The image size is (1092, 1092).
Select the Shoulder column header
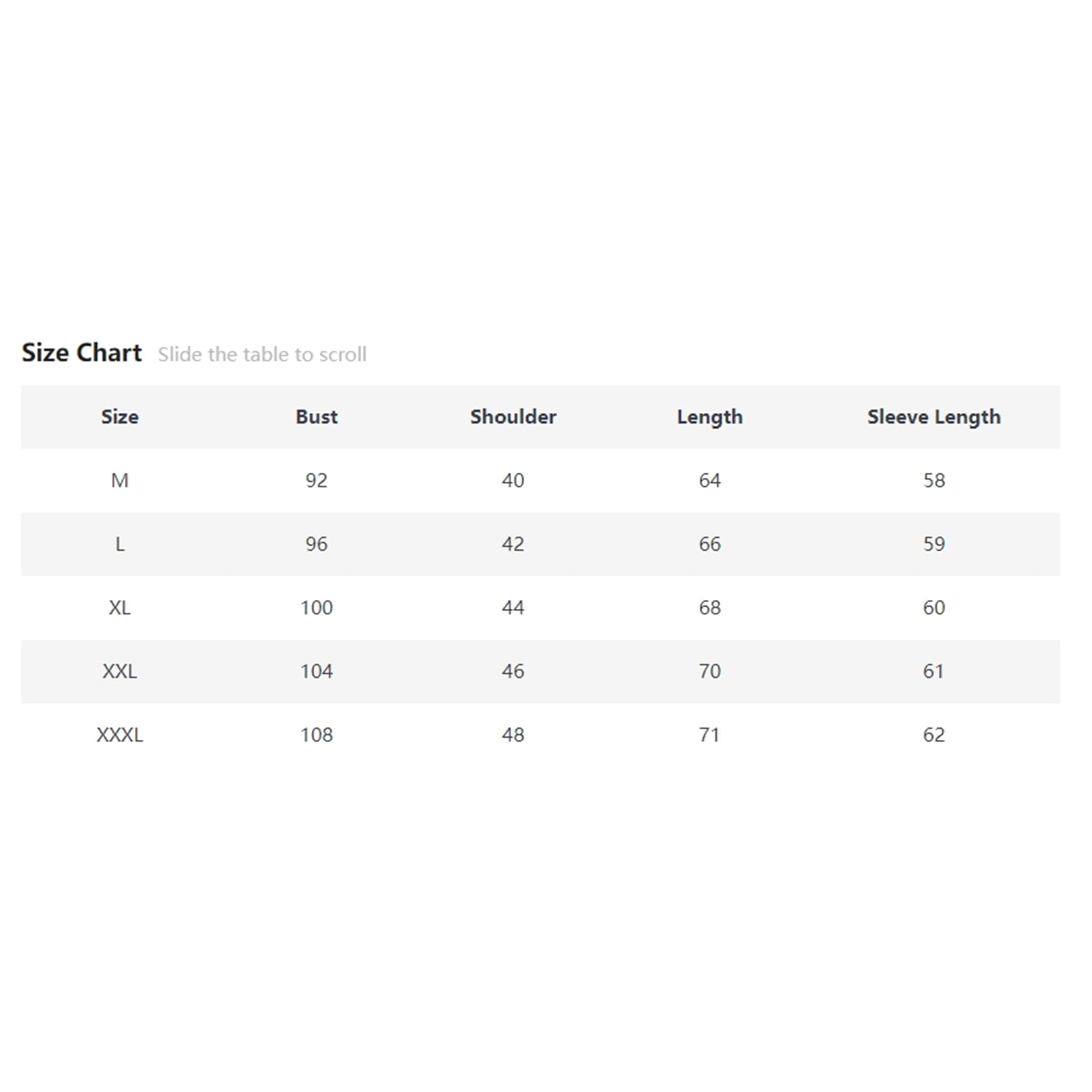(513, 416)
